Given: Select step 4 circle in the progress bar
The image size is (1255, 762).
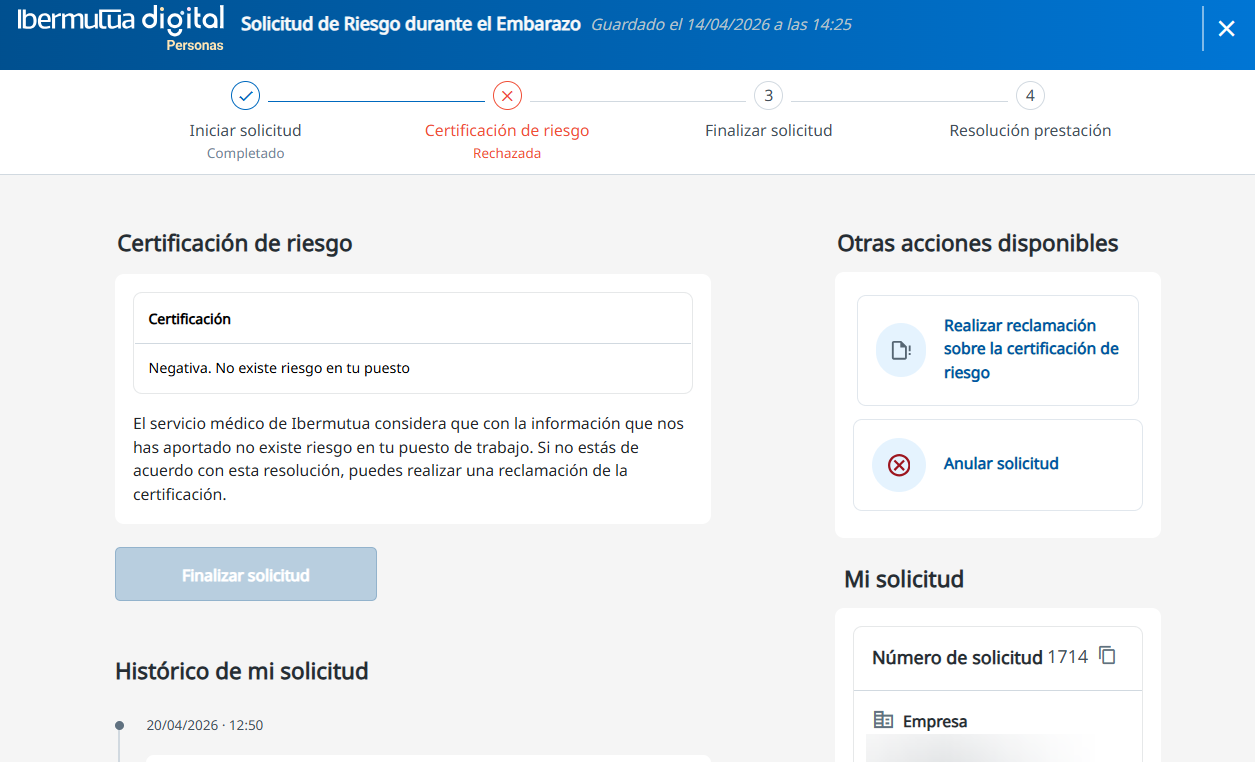Looking at the screenshot, I should coord(1030,96).
